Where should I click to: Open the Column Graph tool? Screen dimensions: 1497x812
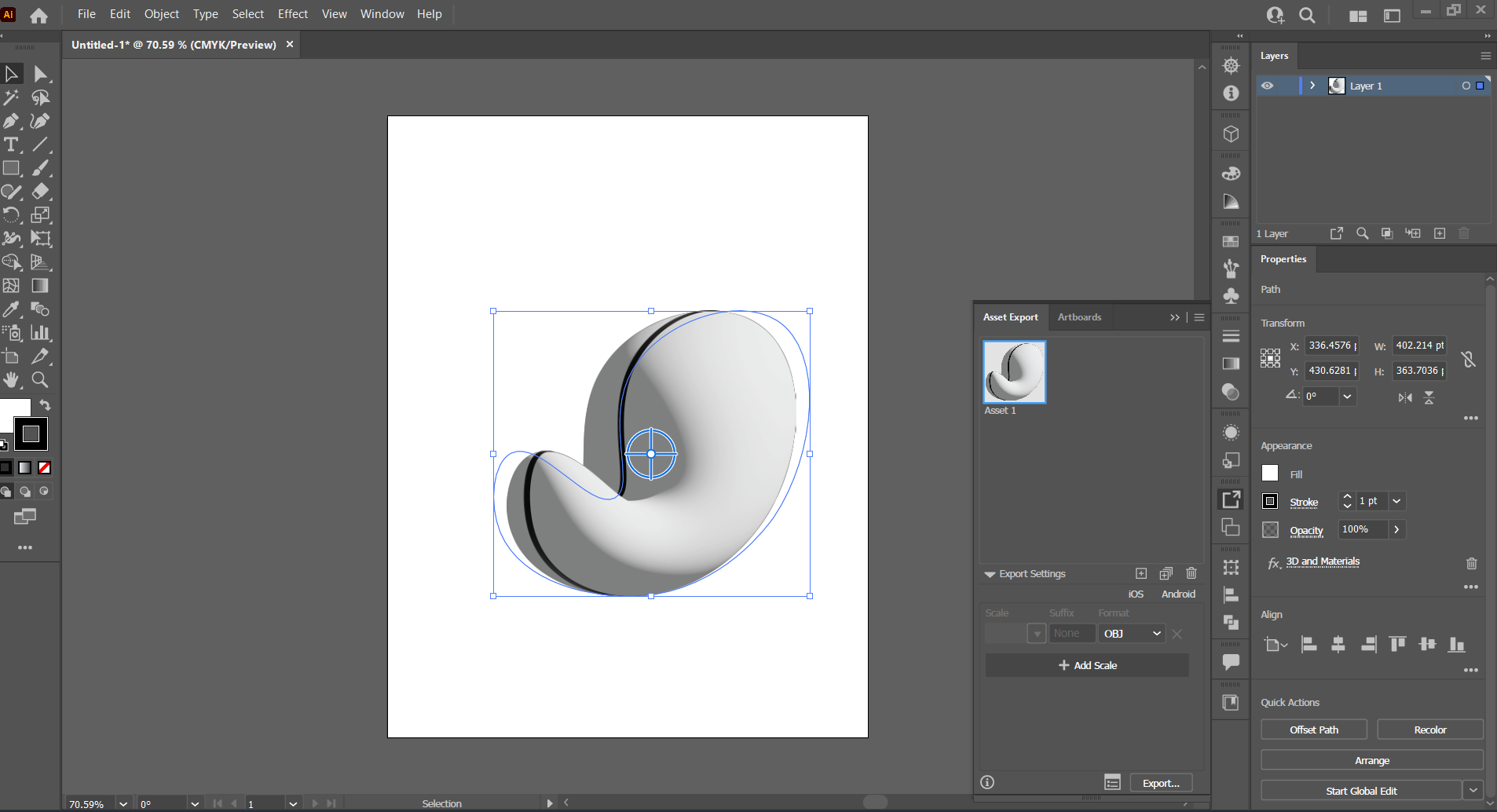click(41, 333)
